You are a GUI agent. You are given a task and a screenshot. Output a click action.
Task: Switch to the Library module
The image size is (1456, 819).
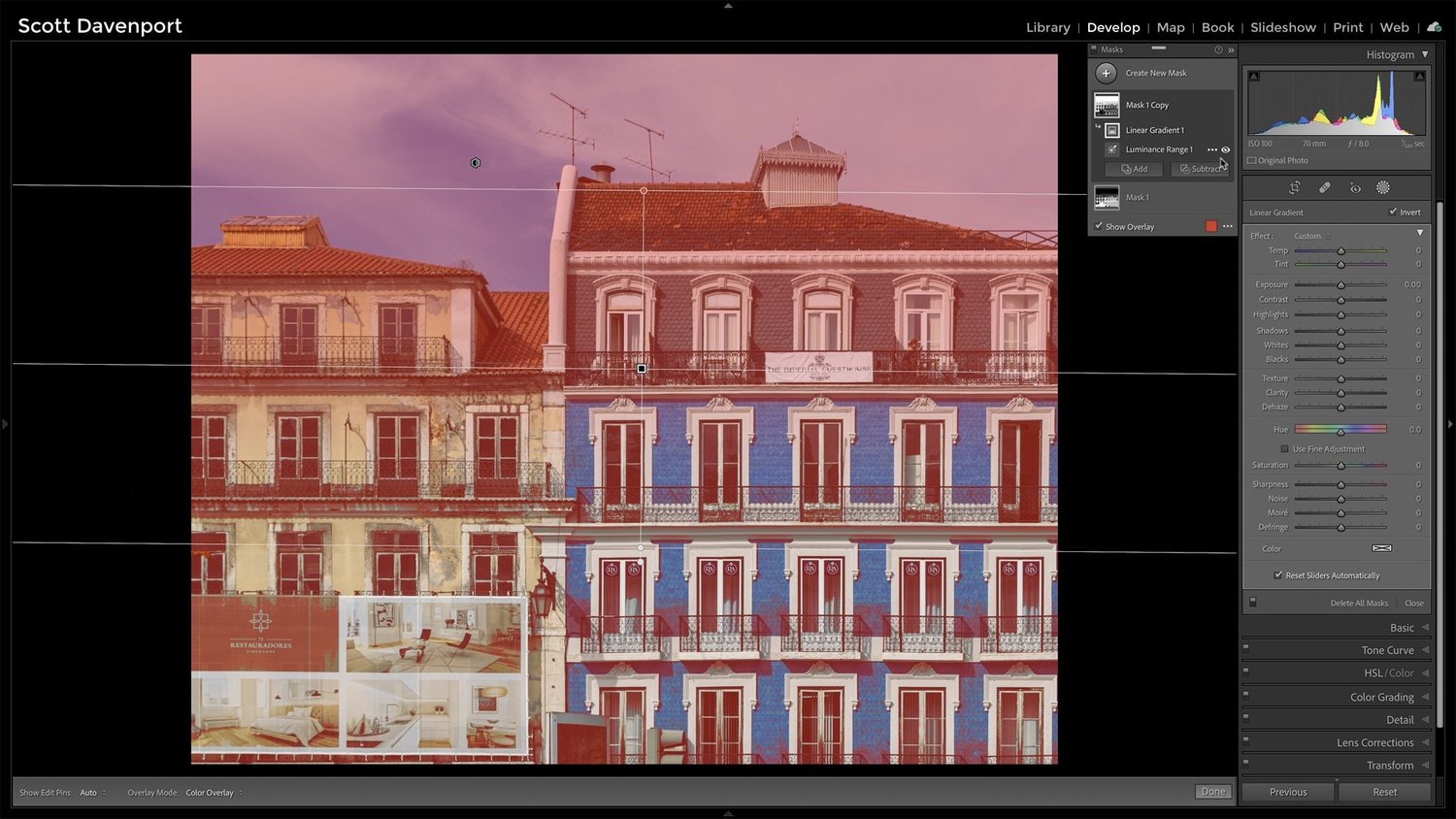(1048, 27)
